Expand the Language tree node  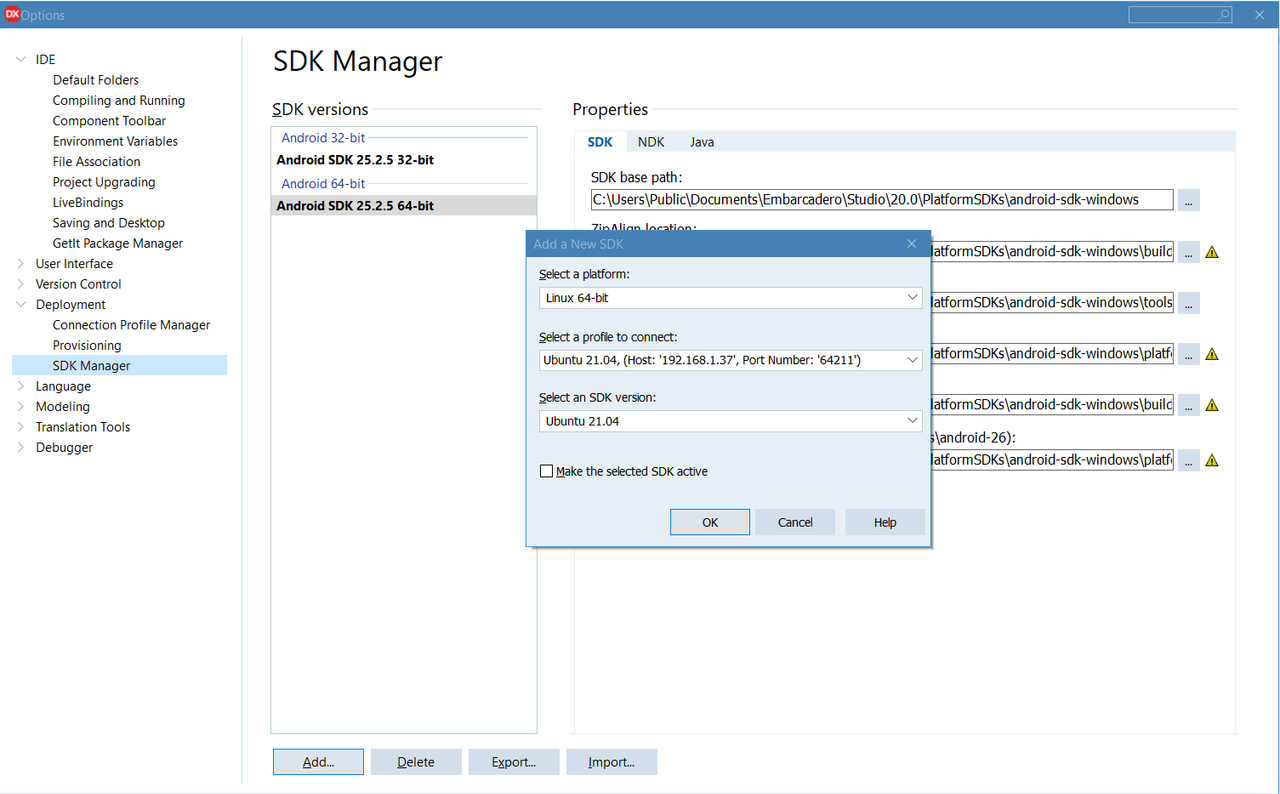pyautogui.click(x=21, y=386)
